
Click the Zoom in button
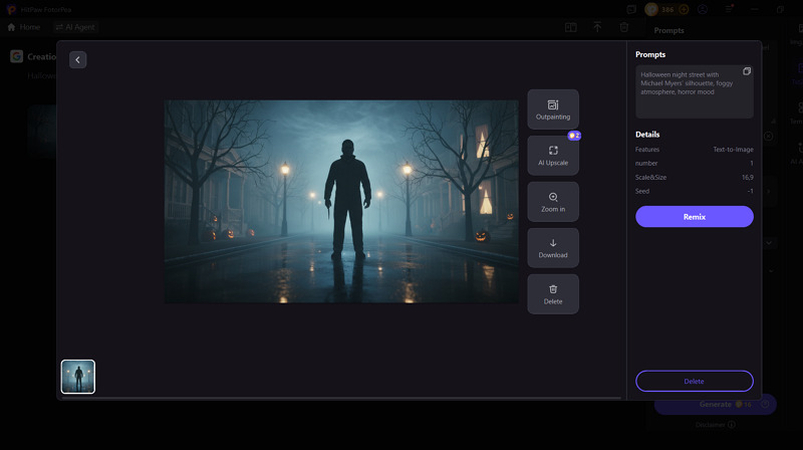pos(553,202)
